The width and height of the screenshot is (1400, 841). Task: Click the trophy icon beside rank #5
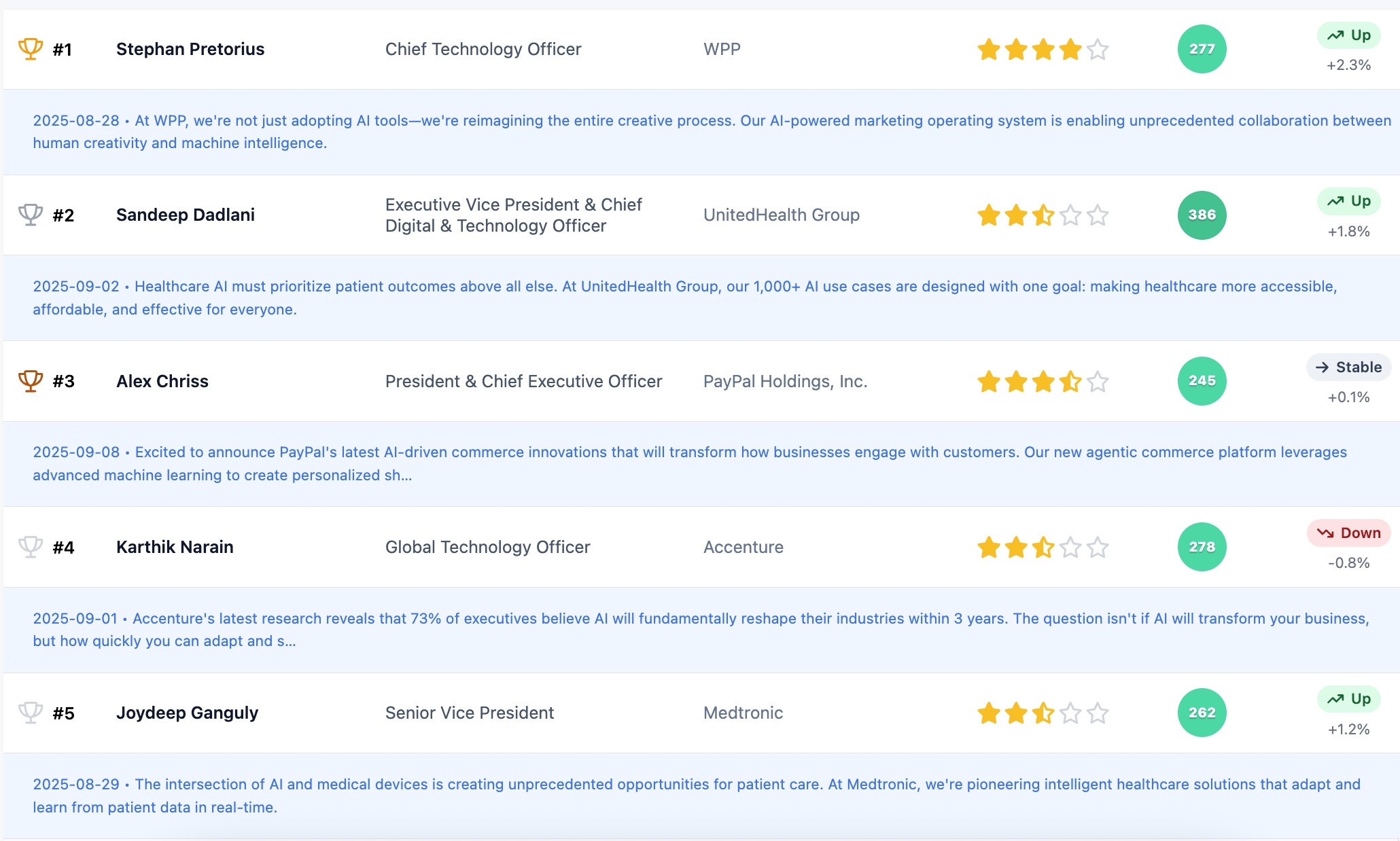coord(31,713)
